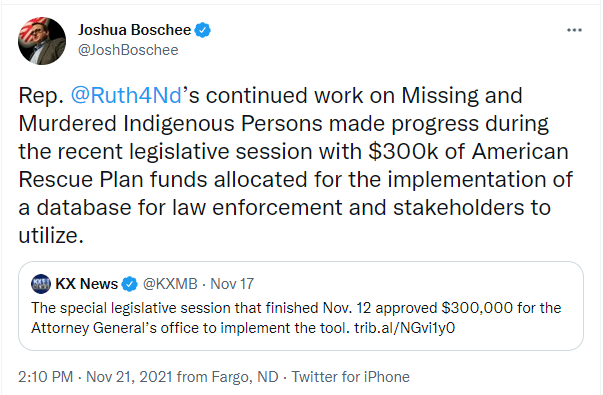Click the Nov 17 date of quoted tweet
603x395 pixels.
point(232,284)
